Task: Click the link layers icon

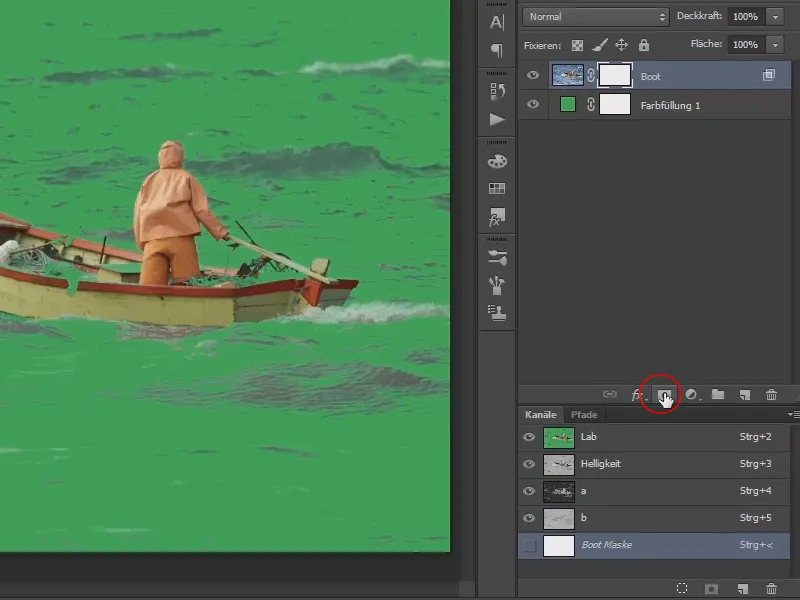Action: coord(610,394)
